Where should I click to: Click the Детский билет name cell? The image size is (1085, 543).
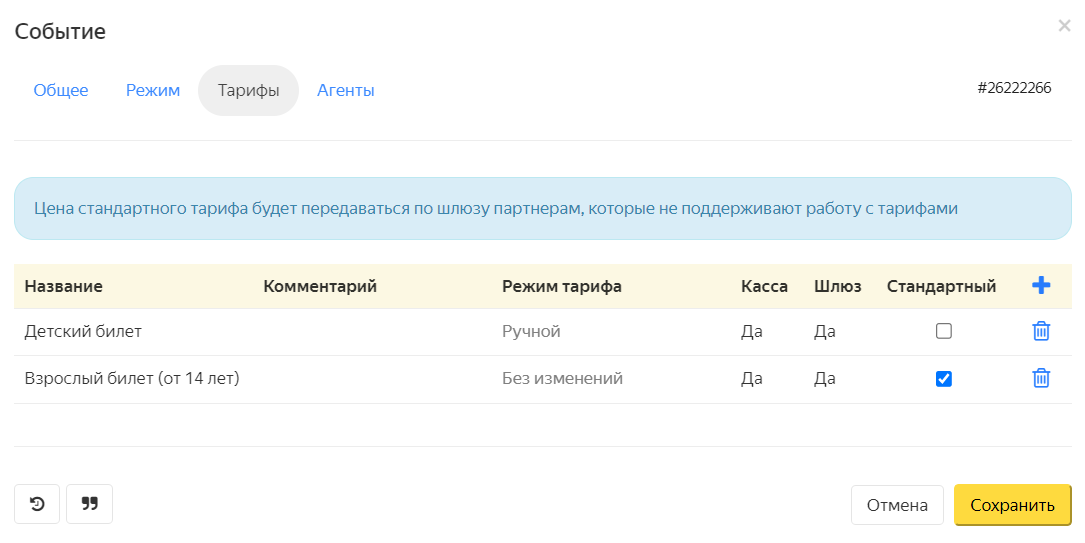(83, 331)
